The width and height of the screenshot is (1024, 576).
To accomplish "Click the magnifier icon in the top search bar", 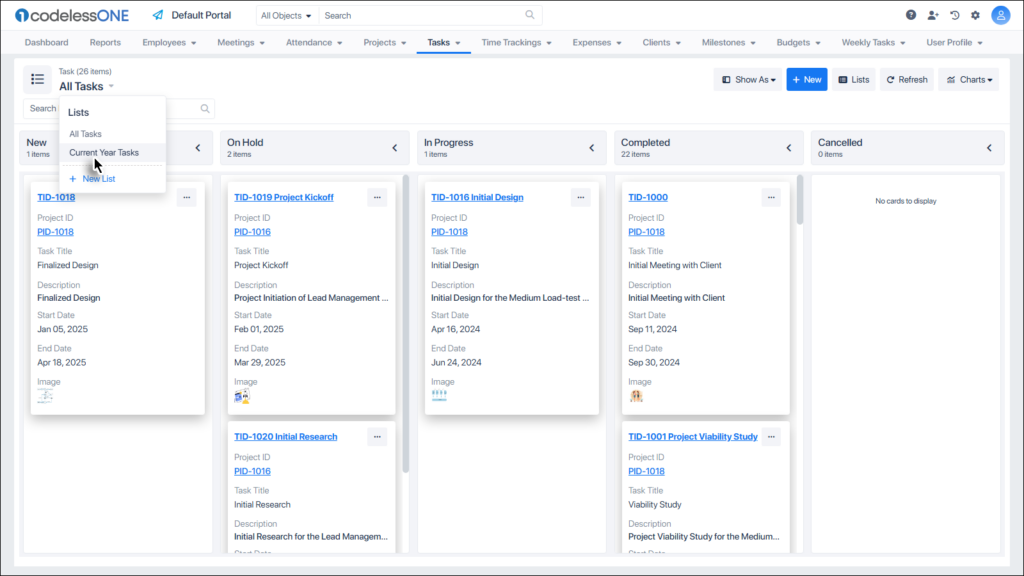I will [530, 16].
